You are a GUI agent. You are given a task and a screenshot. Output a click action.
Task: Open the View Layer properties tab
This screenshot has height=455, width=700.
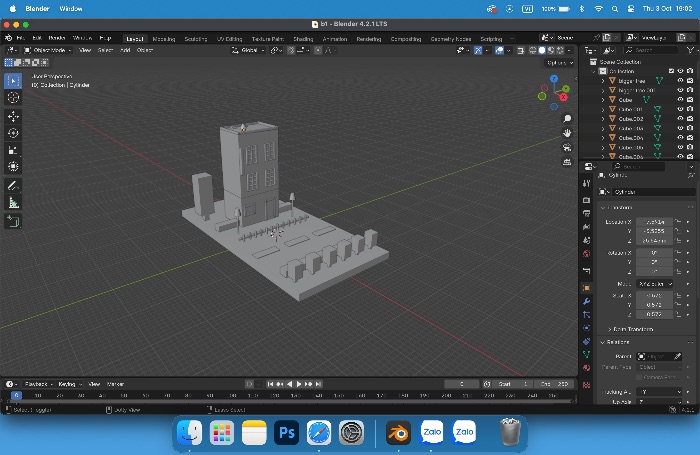(x=587, y=227)
